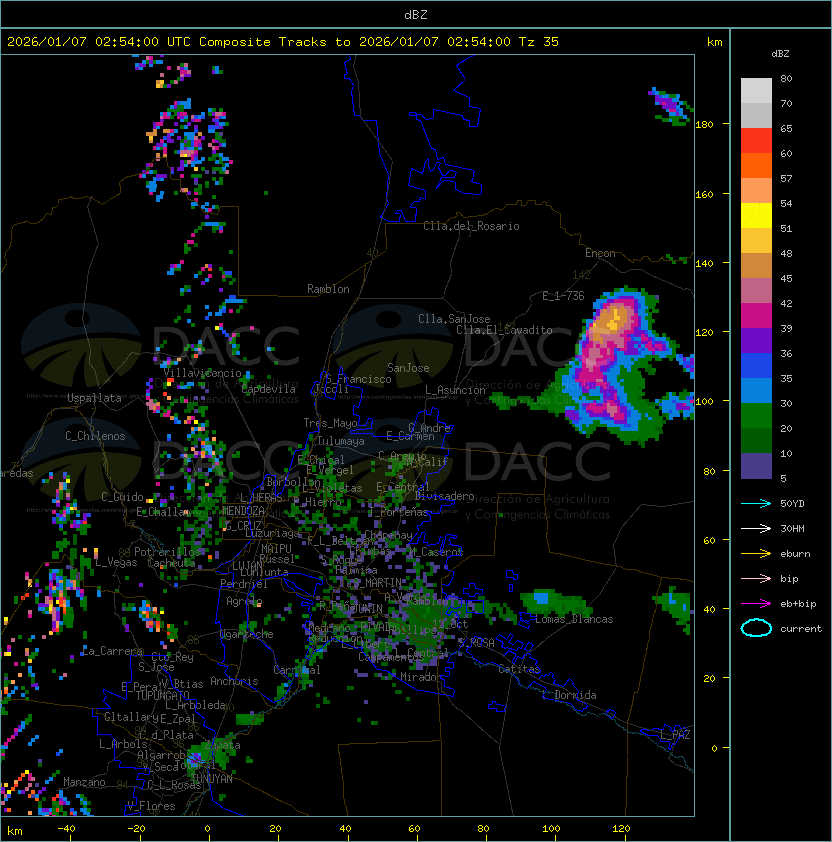Click the pink bip arrow legend icon

(756, 578)
